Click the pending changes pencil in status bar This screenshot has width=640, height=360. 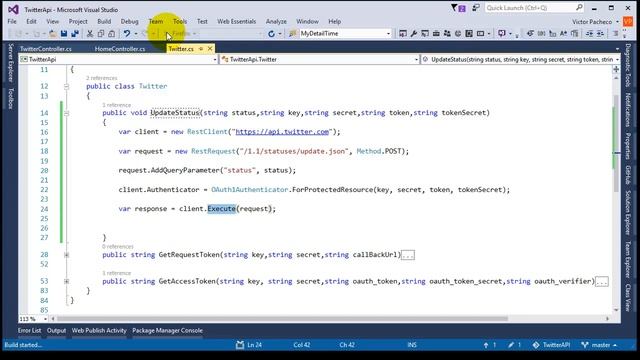tap(511, 345)
